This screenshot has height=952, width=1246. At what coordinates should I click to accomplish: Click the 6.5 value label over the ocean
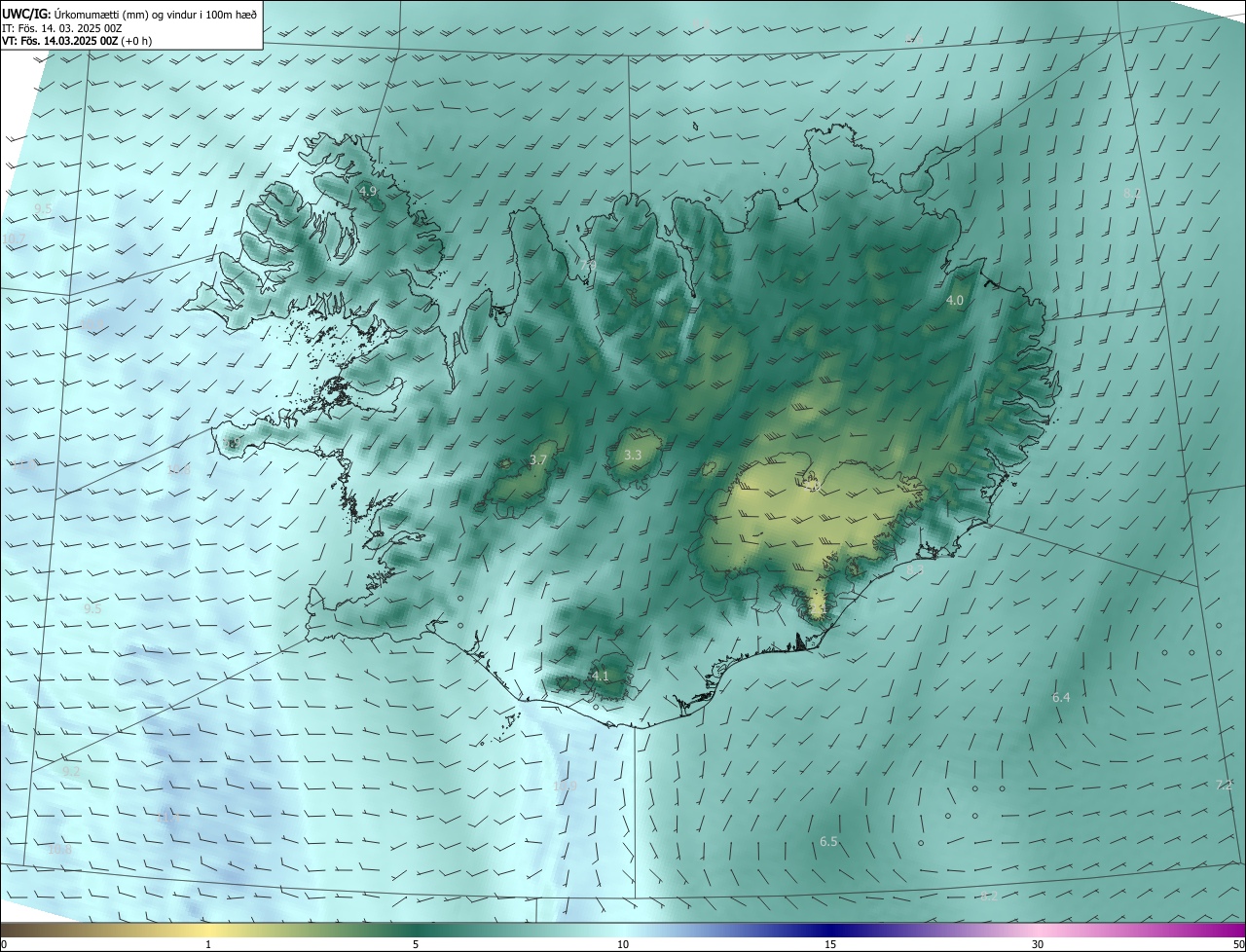(x=828, y=841)
